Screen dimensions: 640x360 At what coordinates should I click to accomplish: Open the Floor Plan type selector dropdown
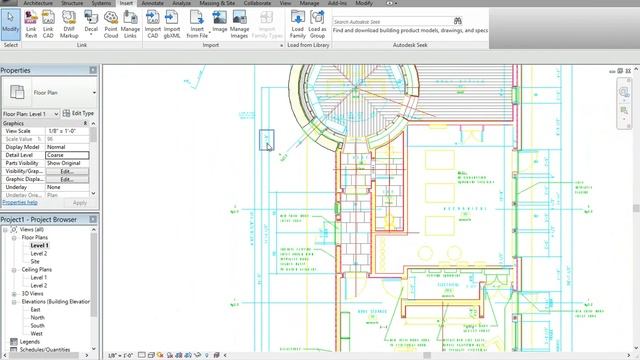coord(94,93)
